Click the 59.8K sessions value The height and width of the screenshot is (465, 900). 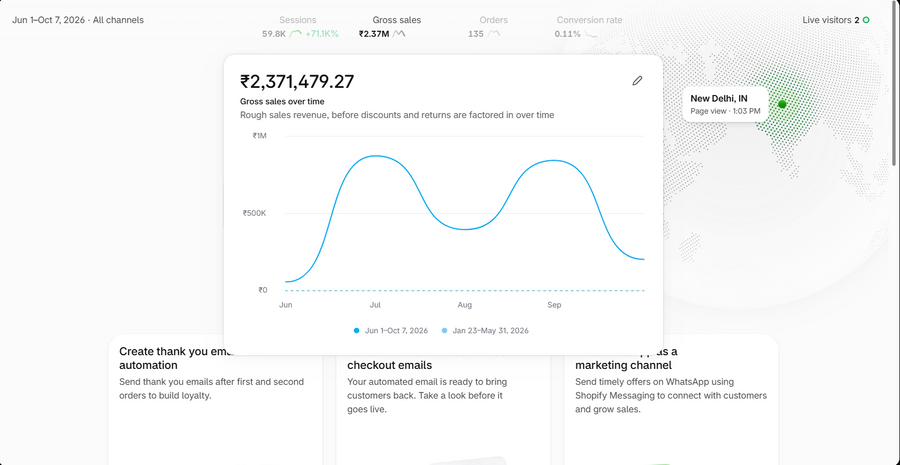tap(274, 34)
